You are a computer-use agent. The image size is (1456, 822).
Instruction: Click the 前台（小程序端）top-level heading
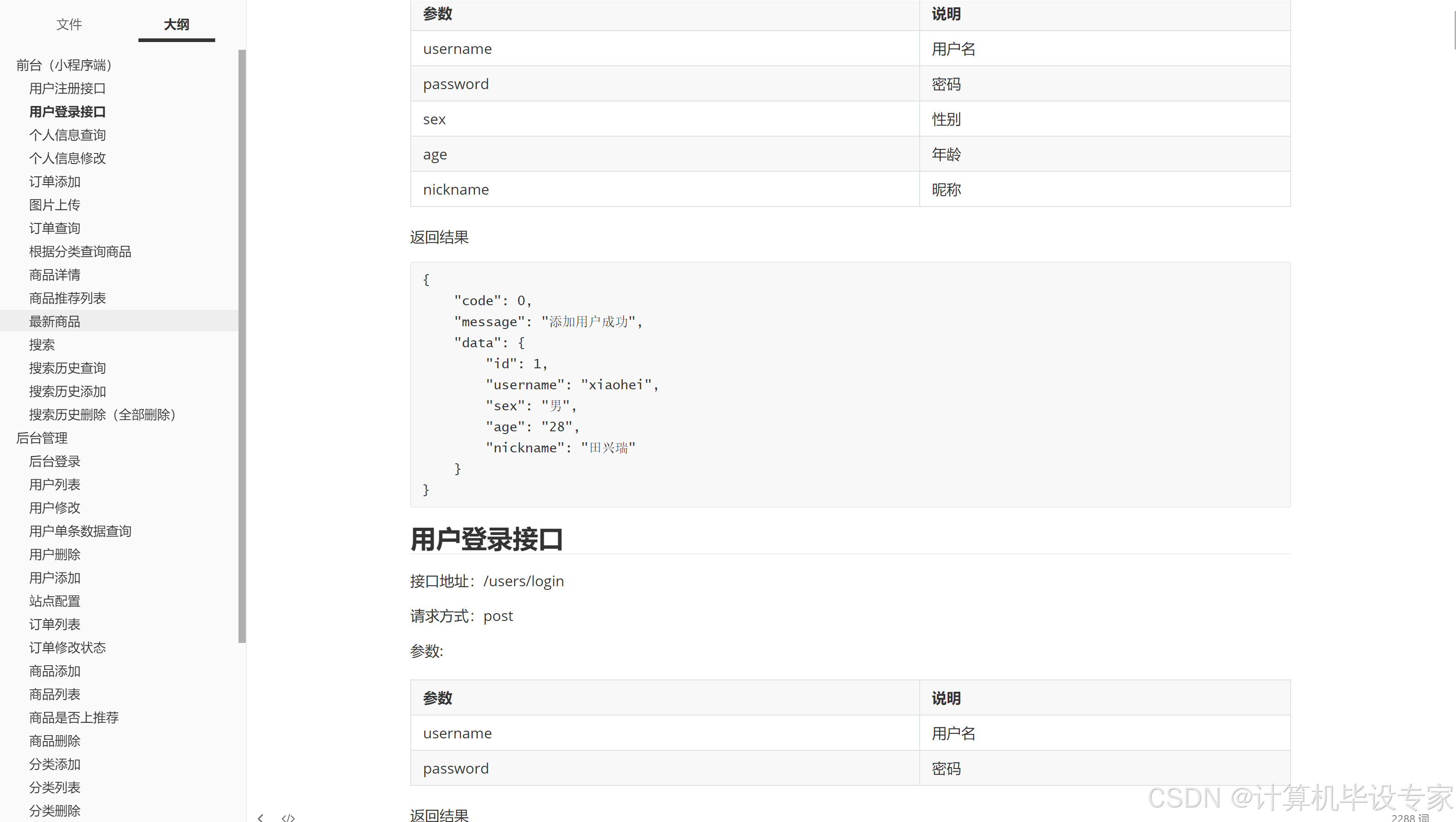pos(64,65)
